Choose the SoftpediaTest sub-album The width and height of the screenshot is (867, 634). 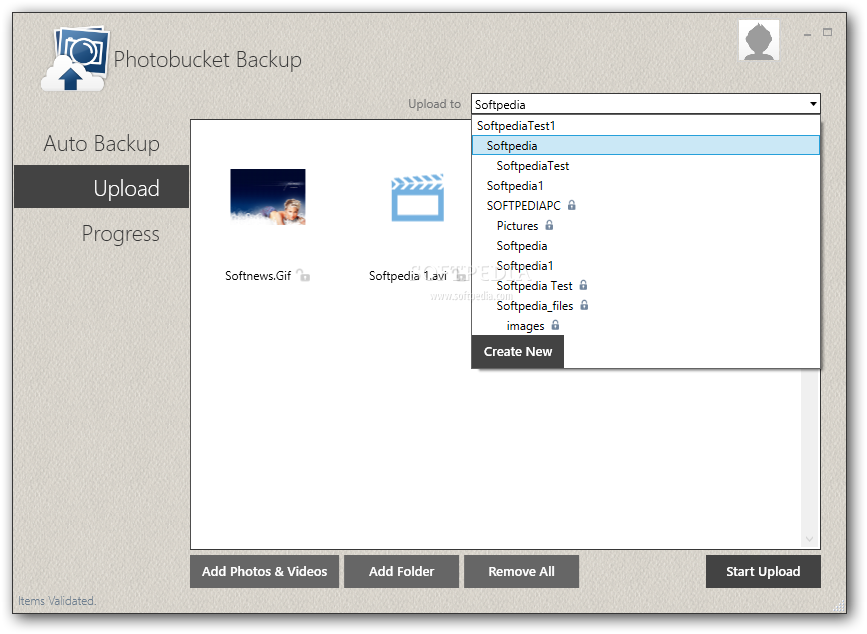pyautogui.click(x=645, y=166)
